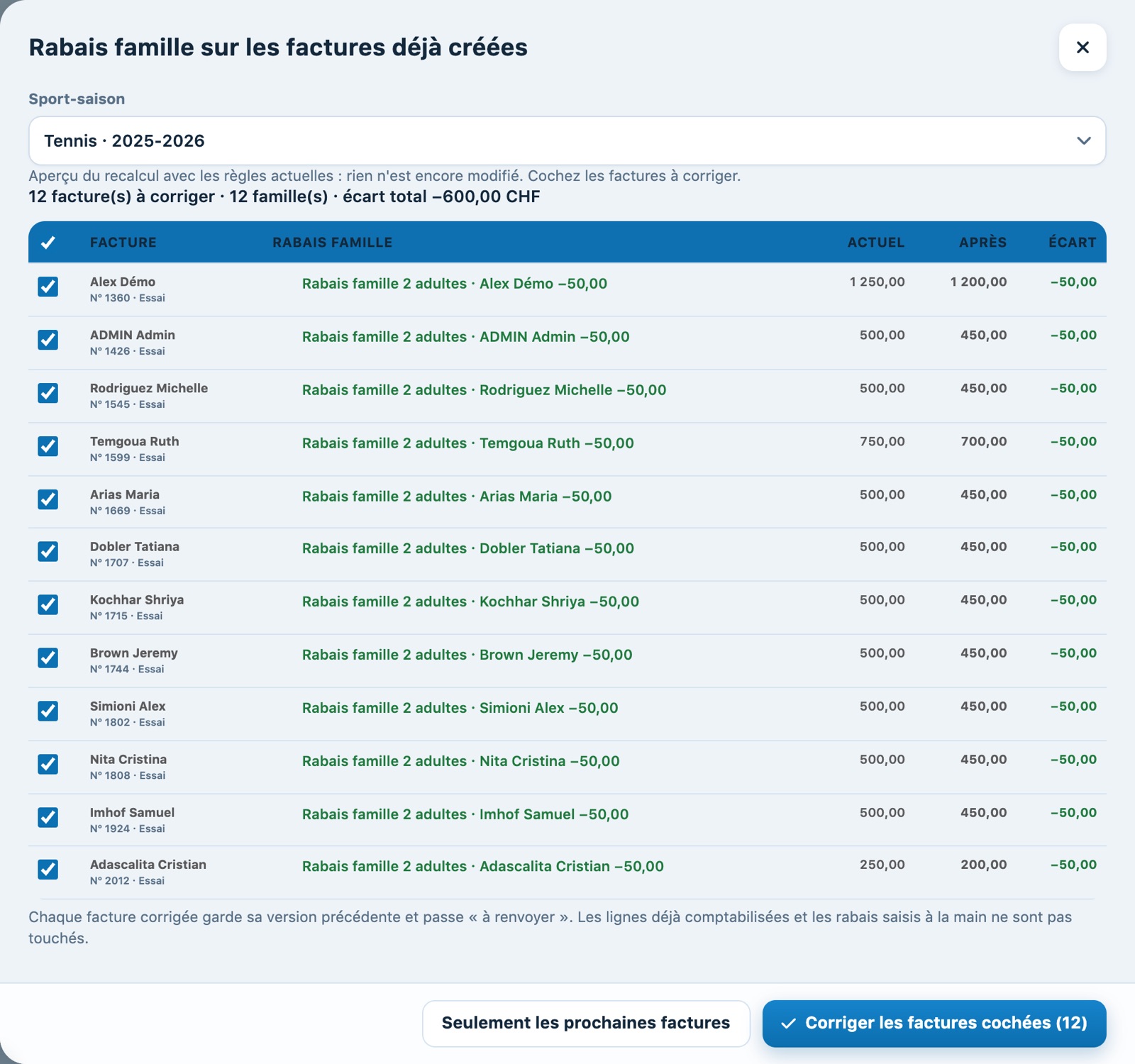This screenshot has width=1135, height=1064.
Task: Untick the Imhof Samuel invoice
Action: click(48, 817)
